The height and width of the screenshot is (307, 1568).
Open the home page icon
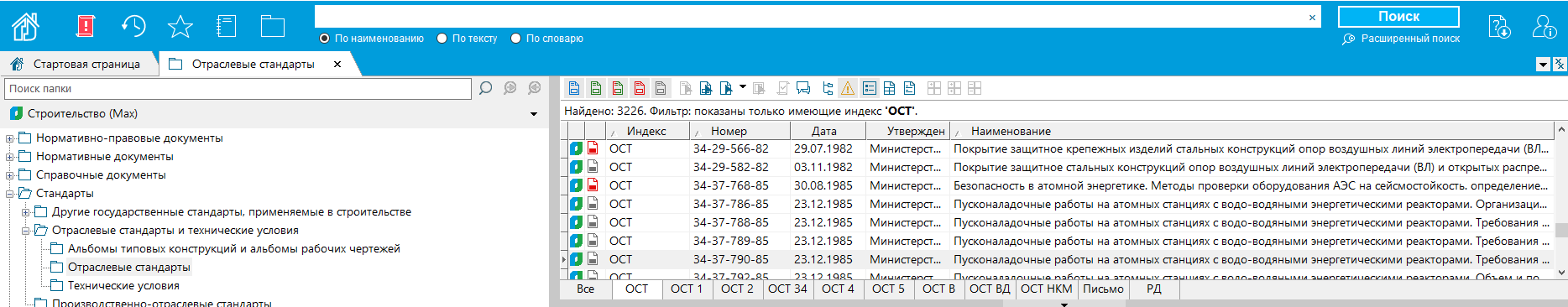click(26, 26)
